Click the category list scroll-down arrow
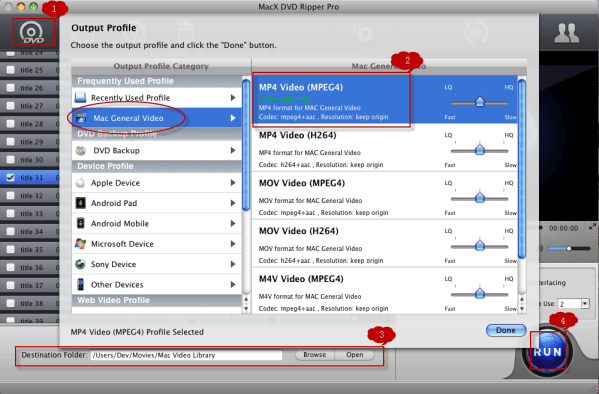Image resolution: width=599 pixels, height=394 pixels. [x=246, y=308]
